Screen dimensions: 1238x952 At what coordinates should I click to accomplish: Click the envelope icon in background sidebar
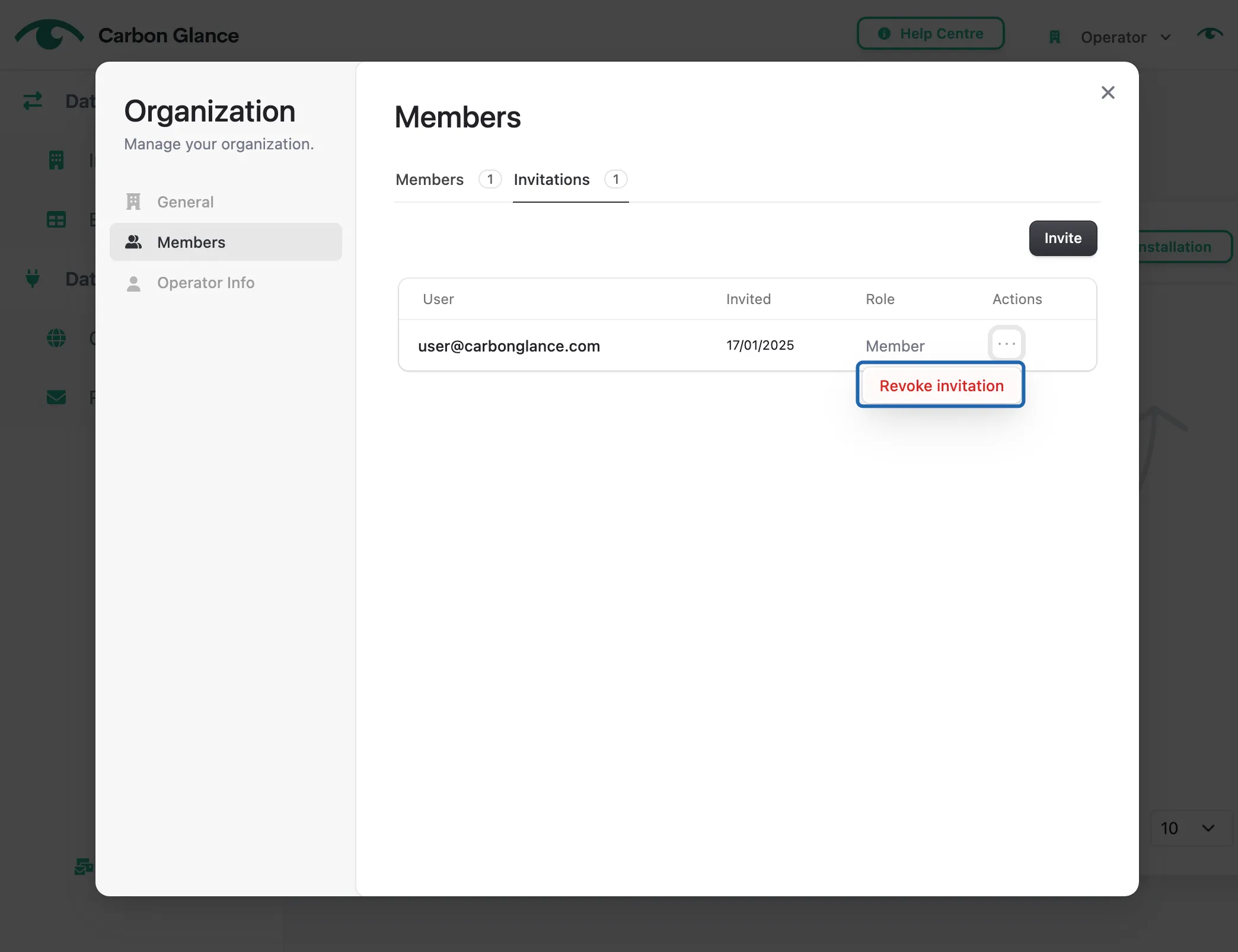tap(56, 397)
